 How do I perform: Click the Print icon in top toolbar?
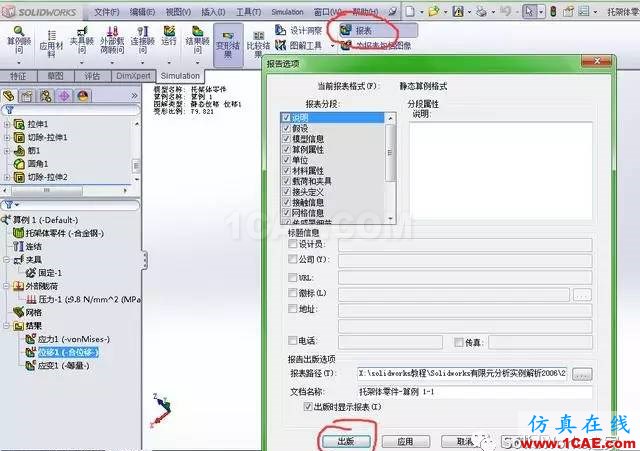pyautogui.click(x=482, y=11)
